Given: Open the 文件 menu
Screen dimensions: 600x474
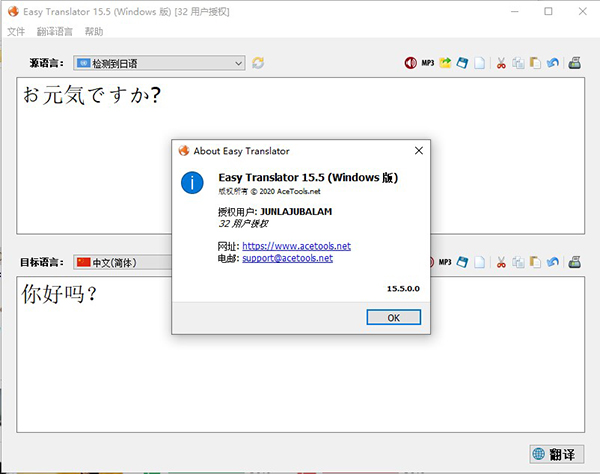Looking at the screenshot, I should tap(16, 31).
